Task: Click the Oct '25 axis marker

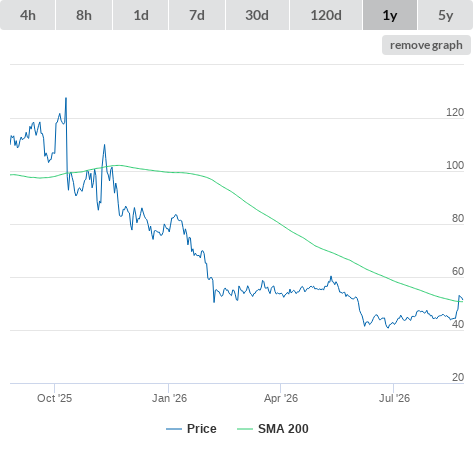Action: (x=54, y=398)
